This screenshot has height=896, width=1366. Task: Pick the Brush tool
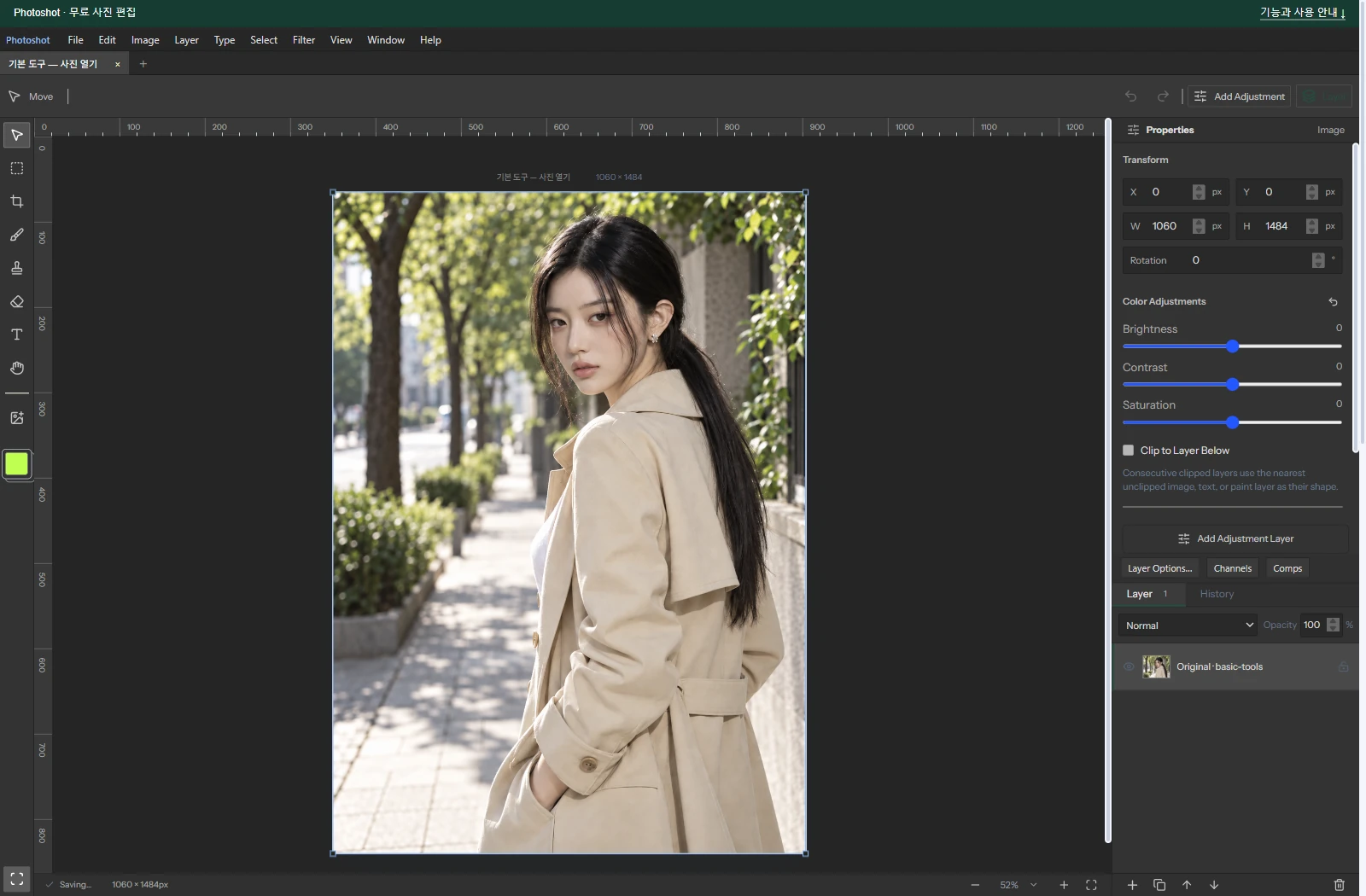16,235
